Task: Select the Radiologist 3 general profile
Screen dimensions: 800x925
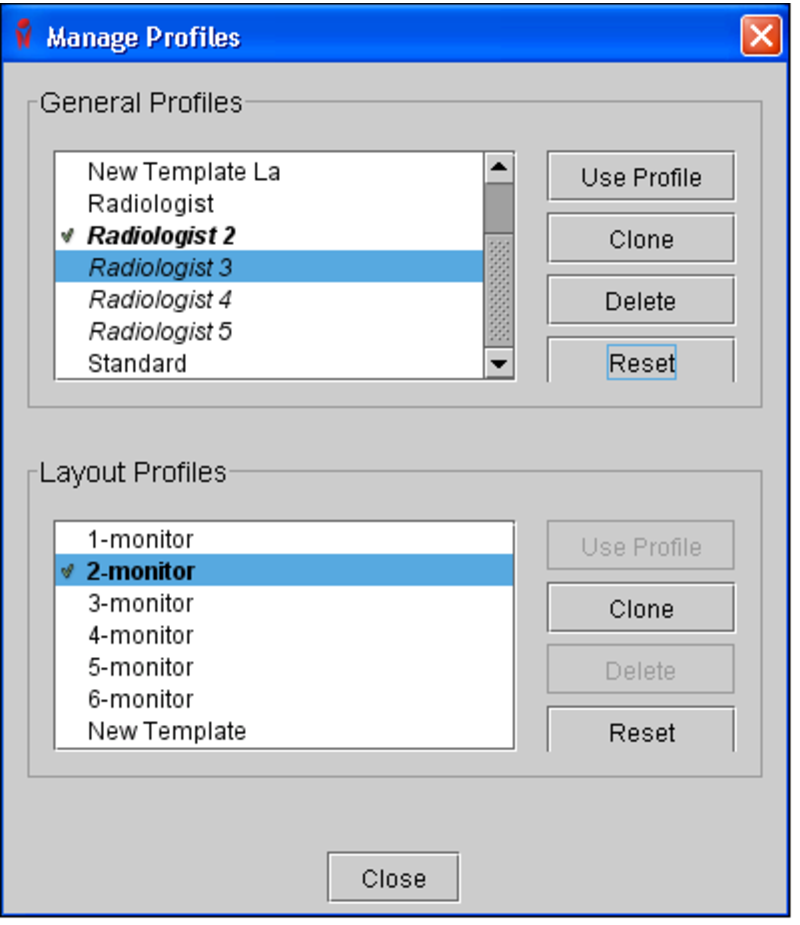Action: tap(160, 268)
